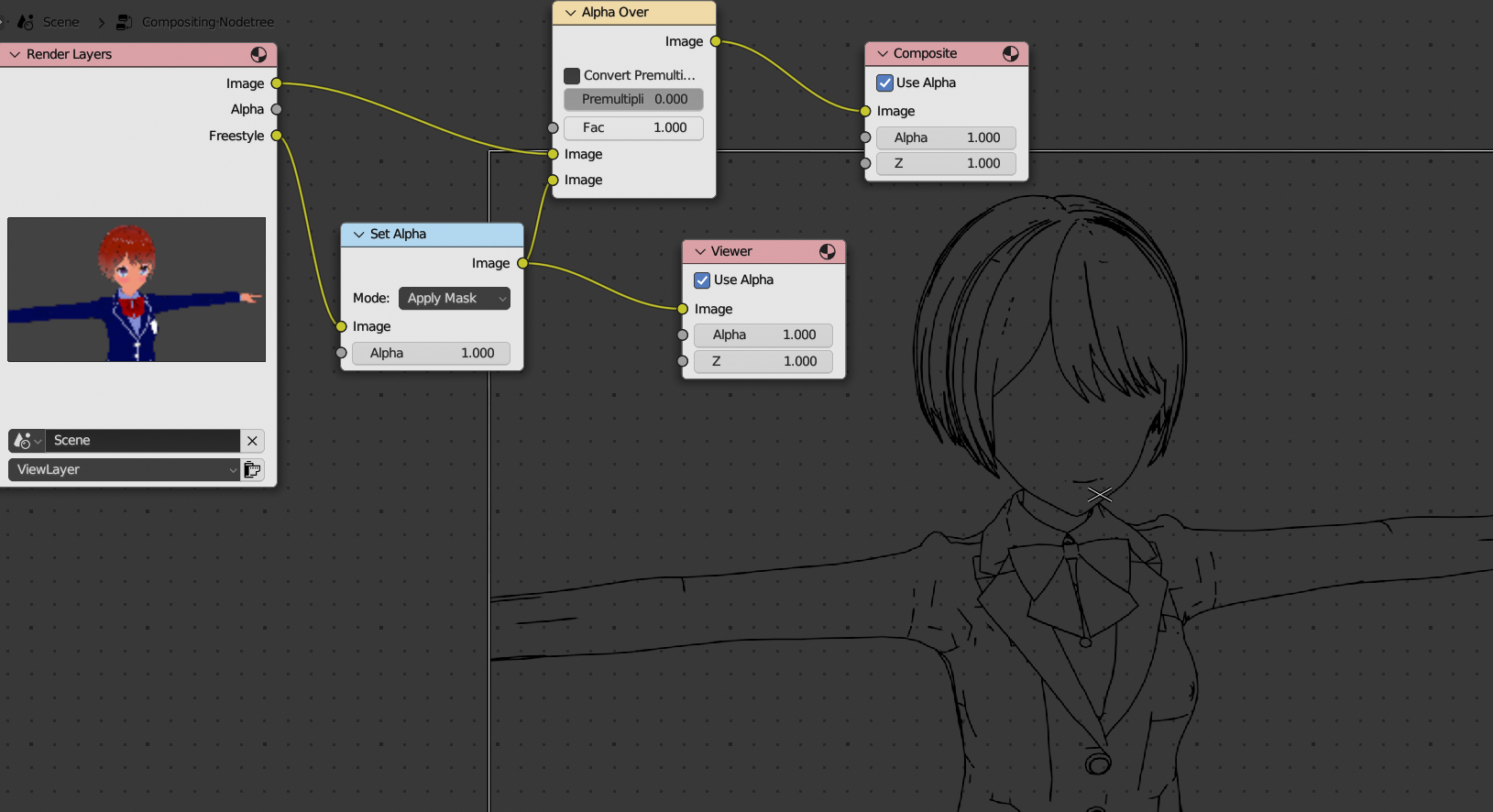
Task: Click the Render Layers preview thumbnail
Action: tap(137, 290)
